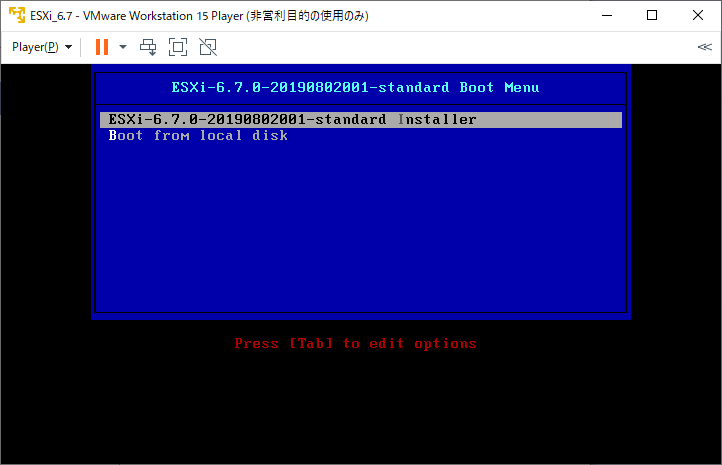
Task: Toggle Unity mode icon
Action: click(208, 47)
